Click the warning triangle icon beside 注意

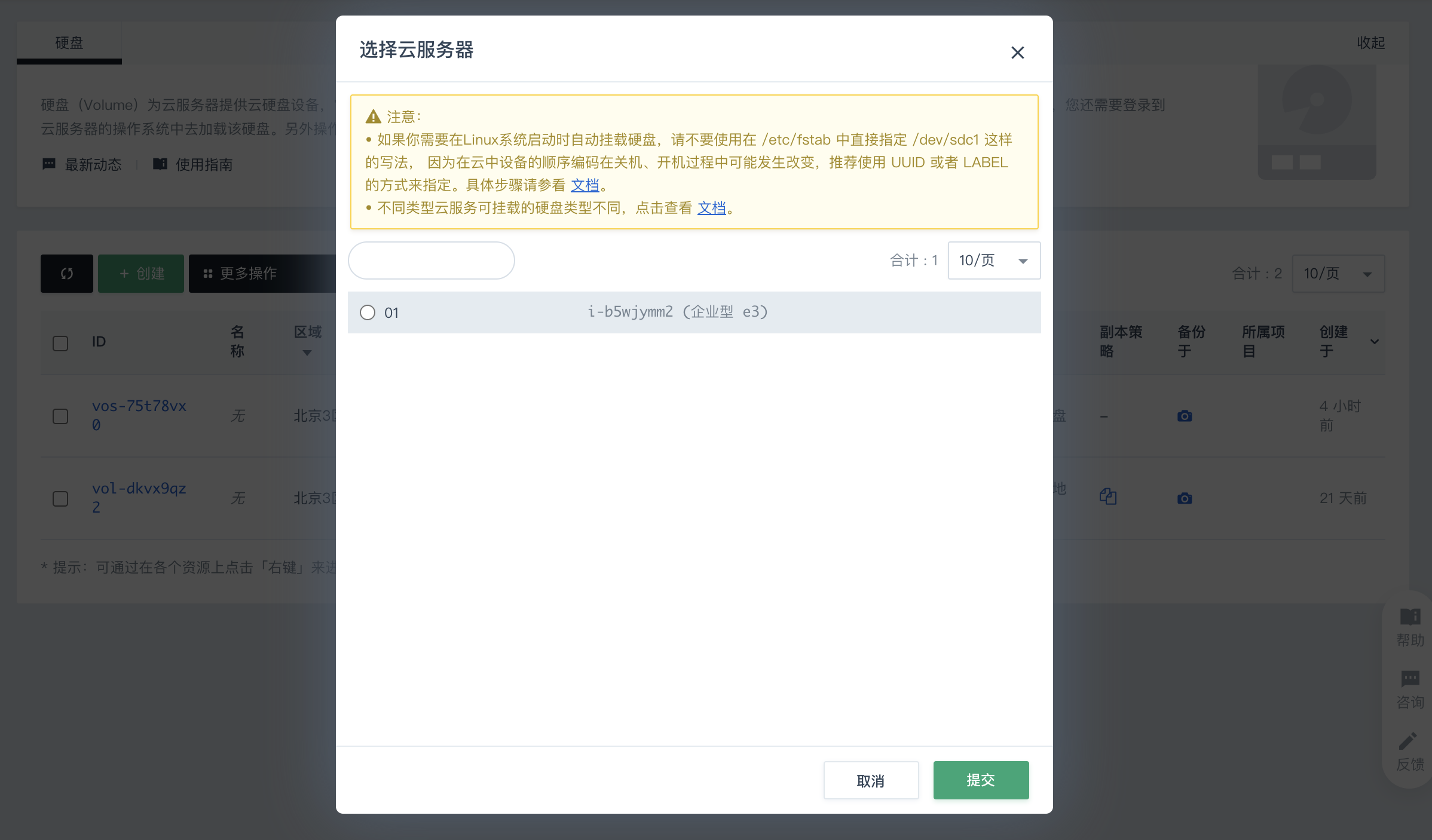point(374,117)
